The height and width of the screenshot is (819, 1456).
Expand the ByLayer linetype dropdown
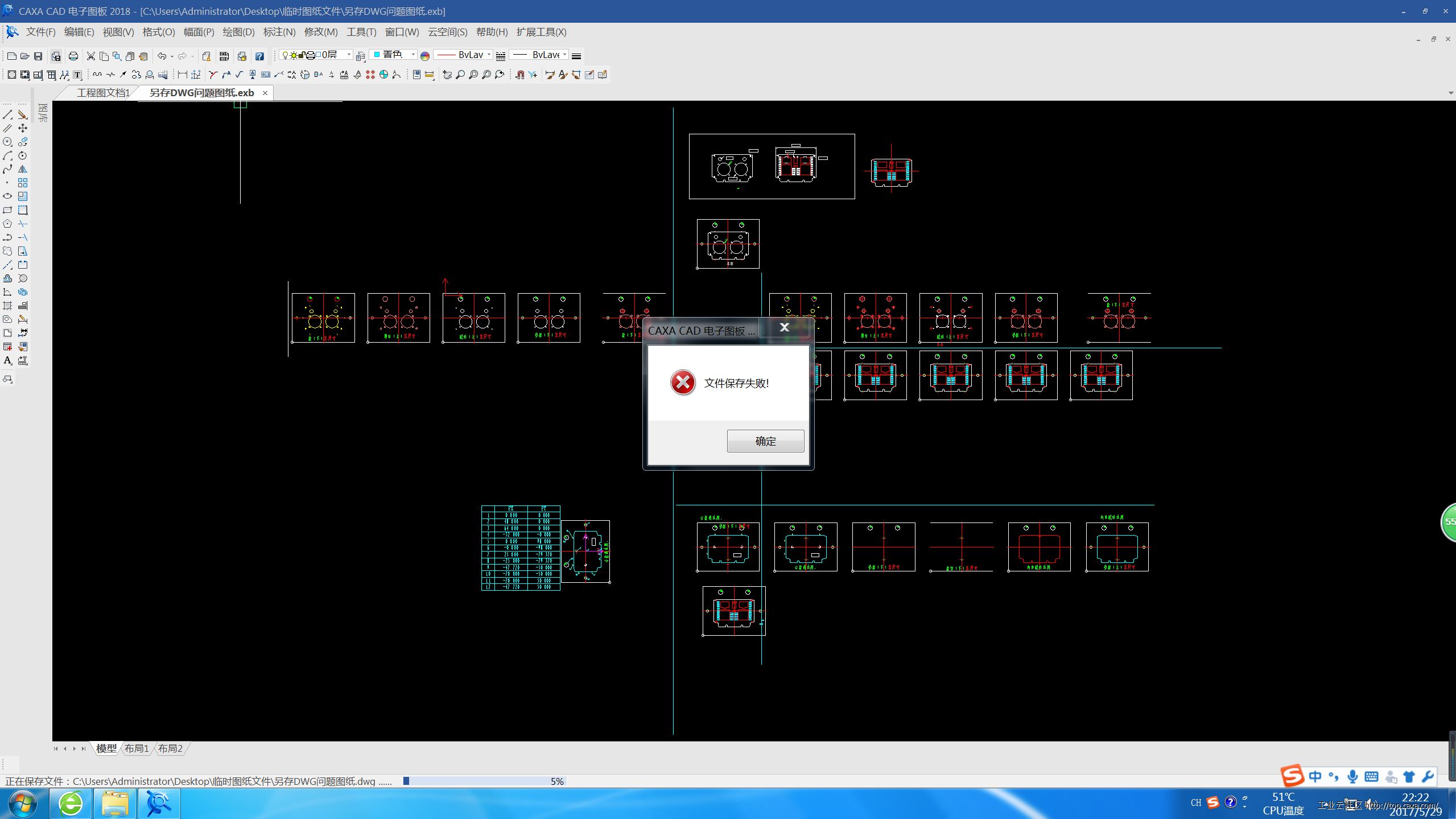coord(488,55)
